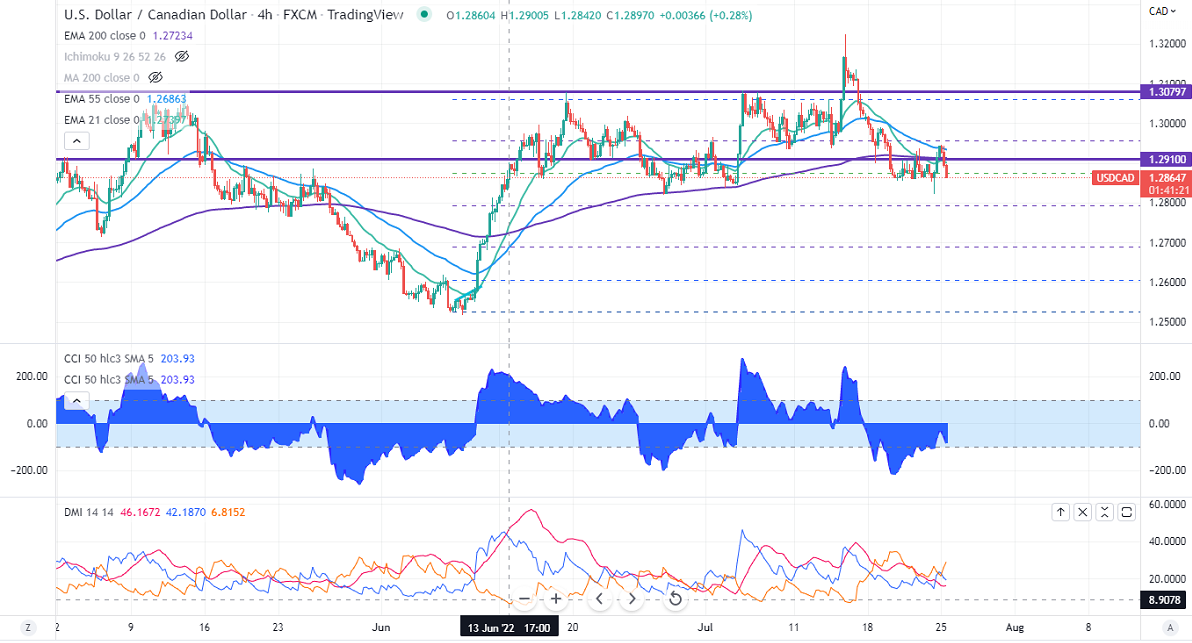
Task: Click the EMA 55 value 1.26863
Action: (x=166, y=99)
